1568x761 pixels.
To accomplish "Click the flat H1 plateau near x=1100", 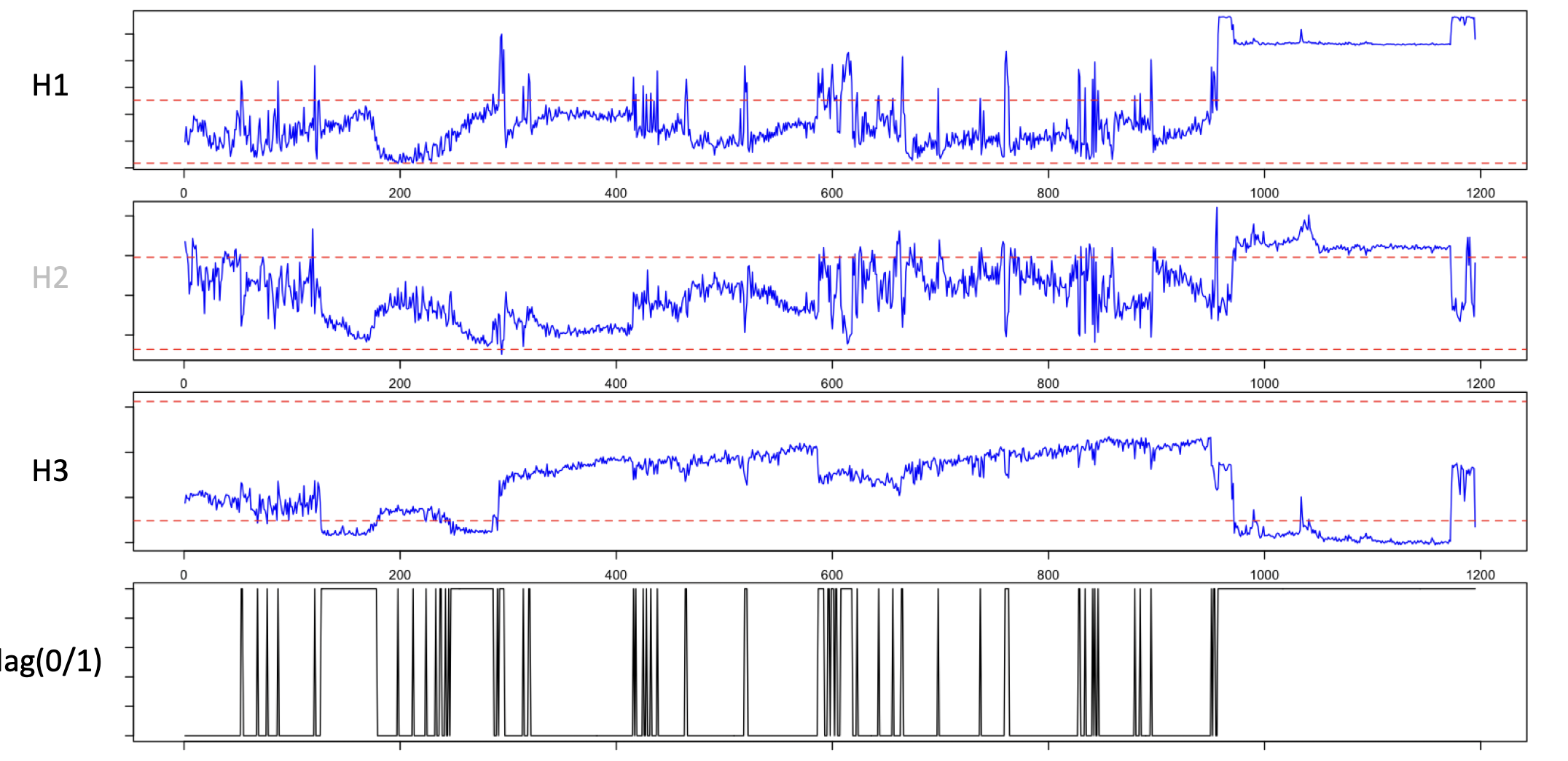I will (x=1370, y=44).
